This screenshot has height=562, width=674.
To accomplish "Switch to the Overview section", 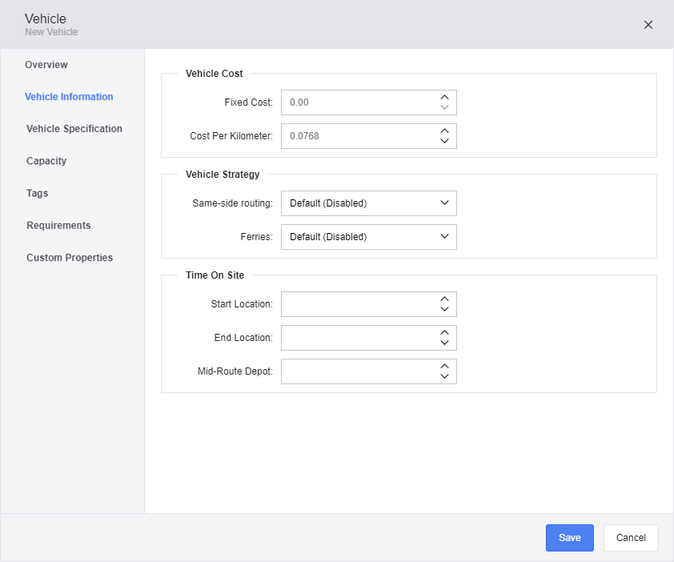I will [46, 64].
